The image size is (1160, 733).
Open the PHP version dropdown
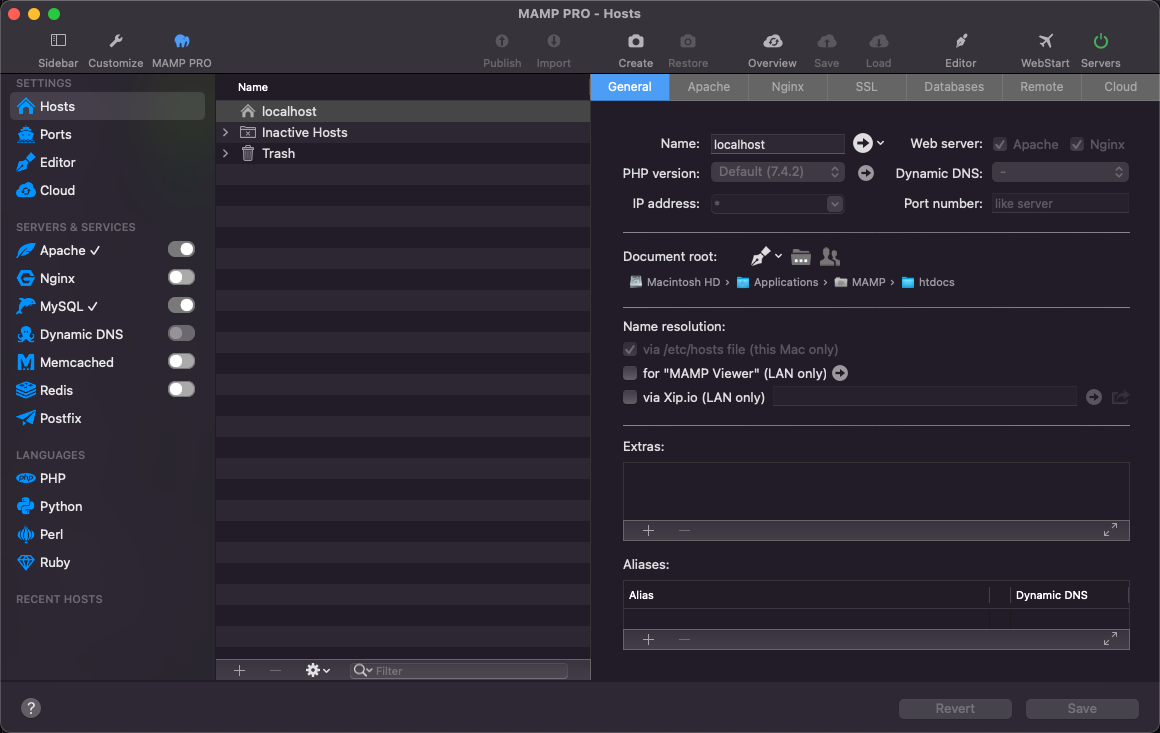click(778, 172)
